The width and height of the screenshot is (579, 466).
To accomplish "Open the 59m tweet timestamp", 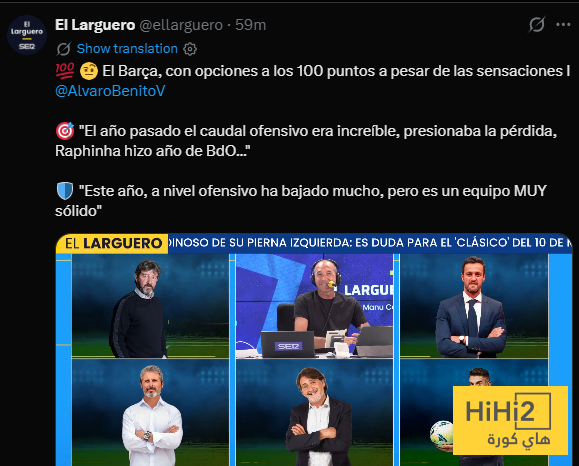I will tap(250, 25).
